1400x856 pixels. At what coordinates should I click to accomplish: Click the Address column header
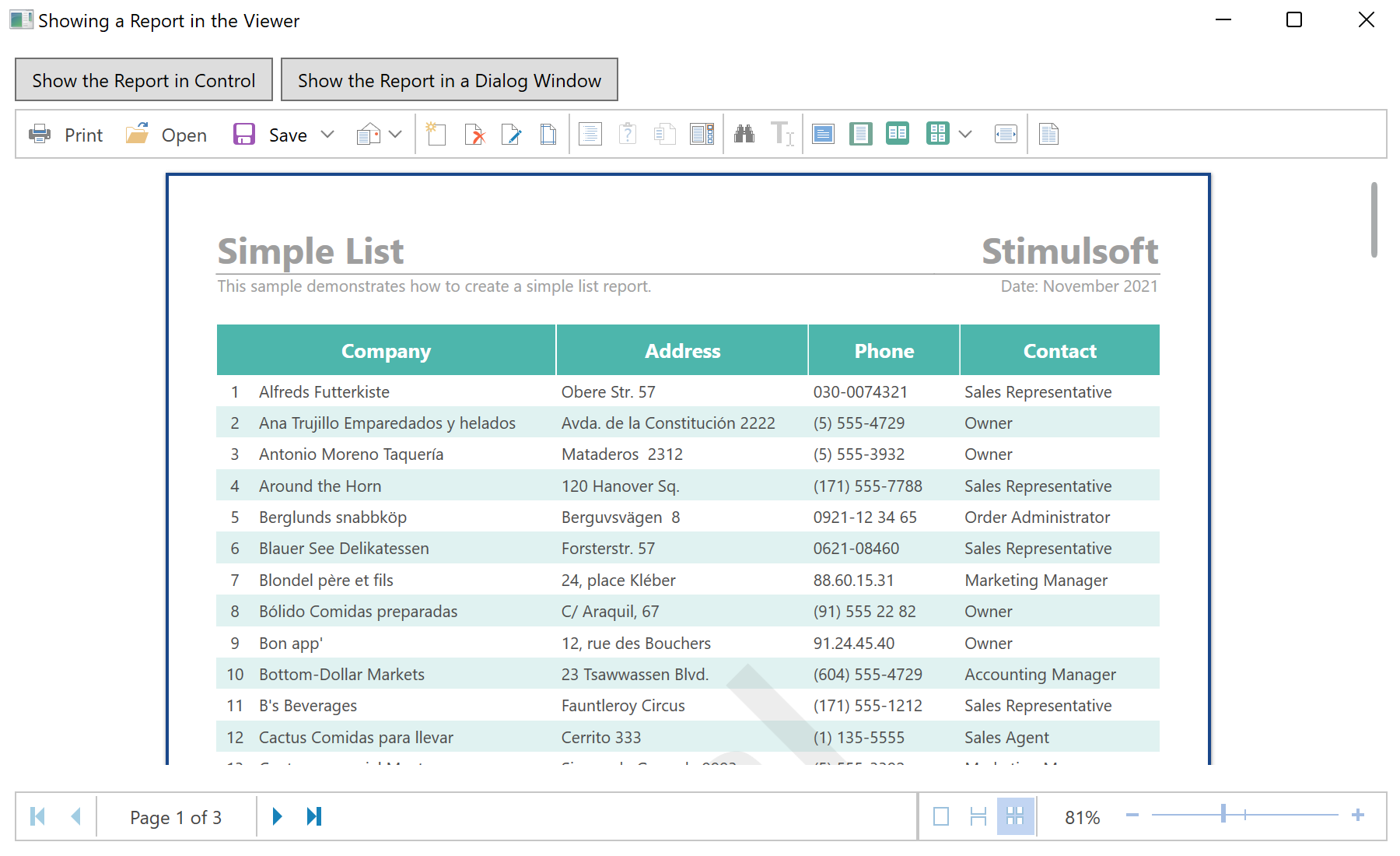tap(683, 351)
